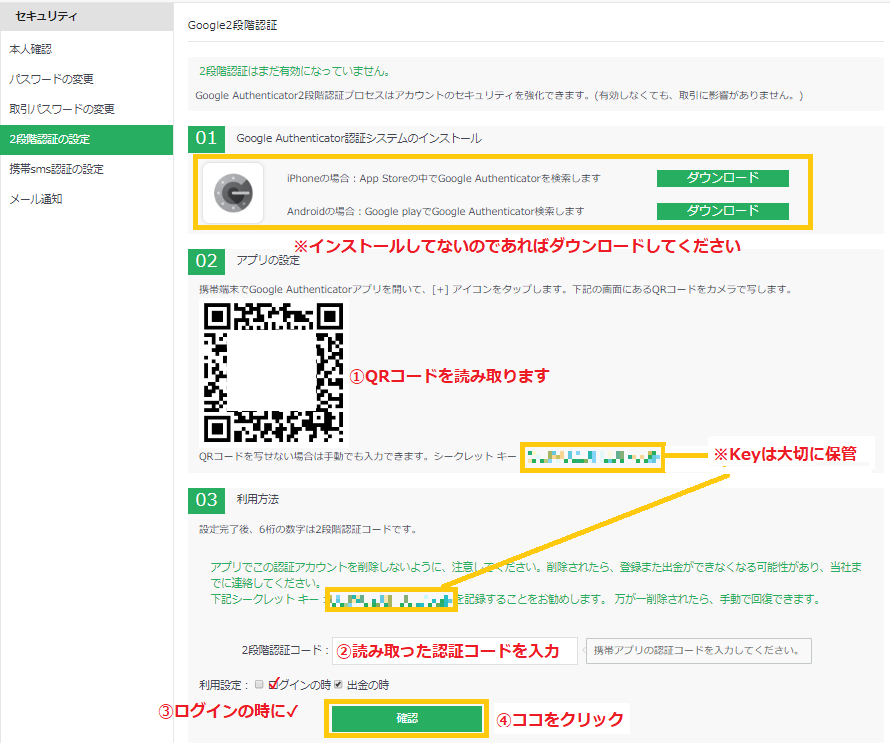
Task: Click the 2段階認証はまだ有効になっていません status message
Action: click(295, 72)
